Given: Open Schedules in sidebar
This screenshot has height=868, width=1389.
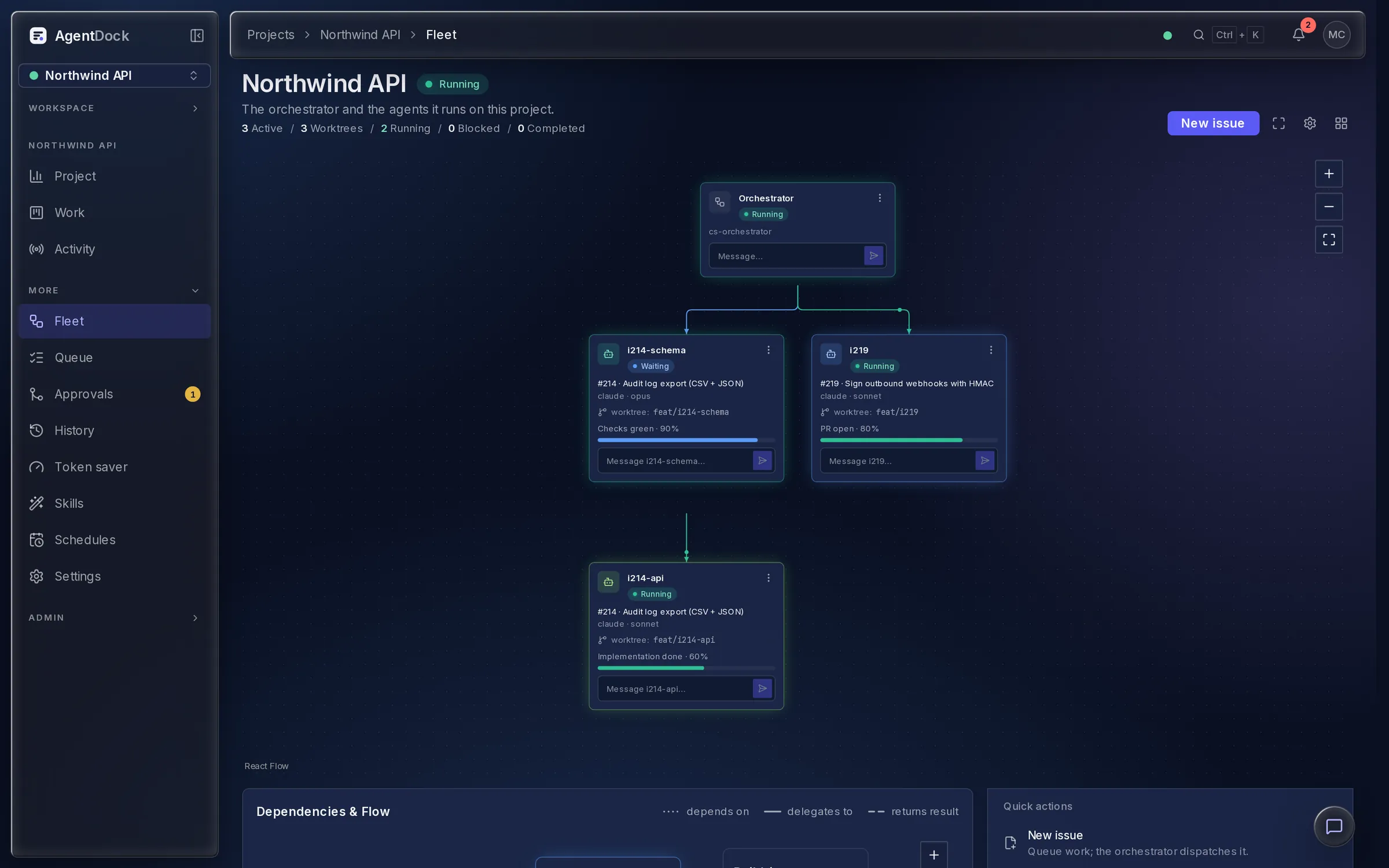Looking at the screenshot, I should tap(115, 540).
